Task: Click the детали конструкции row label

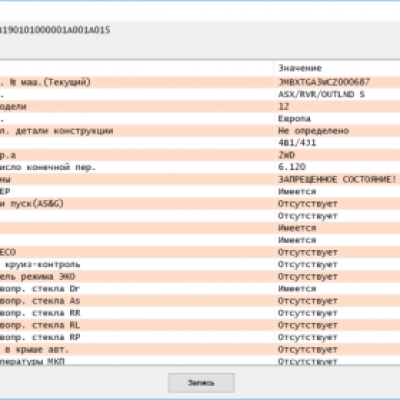Action: click(64, 131)
